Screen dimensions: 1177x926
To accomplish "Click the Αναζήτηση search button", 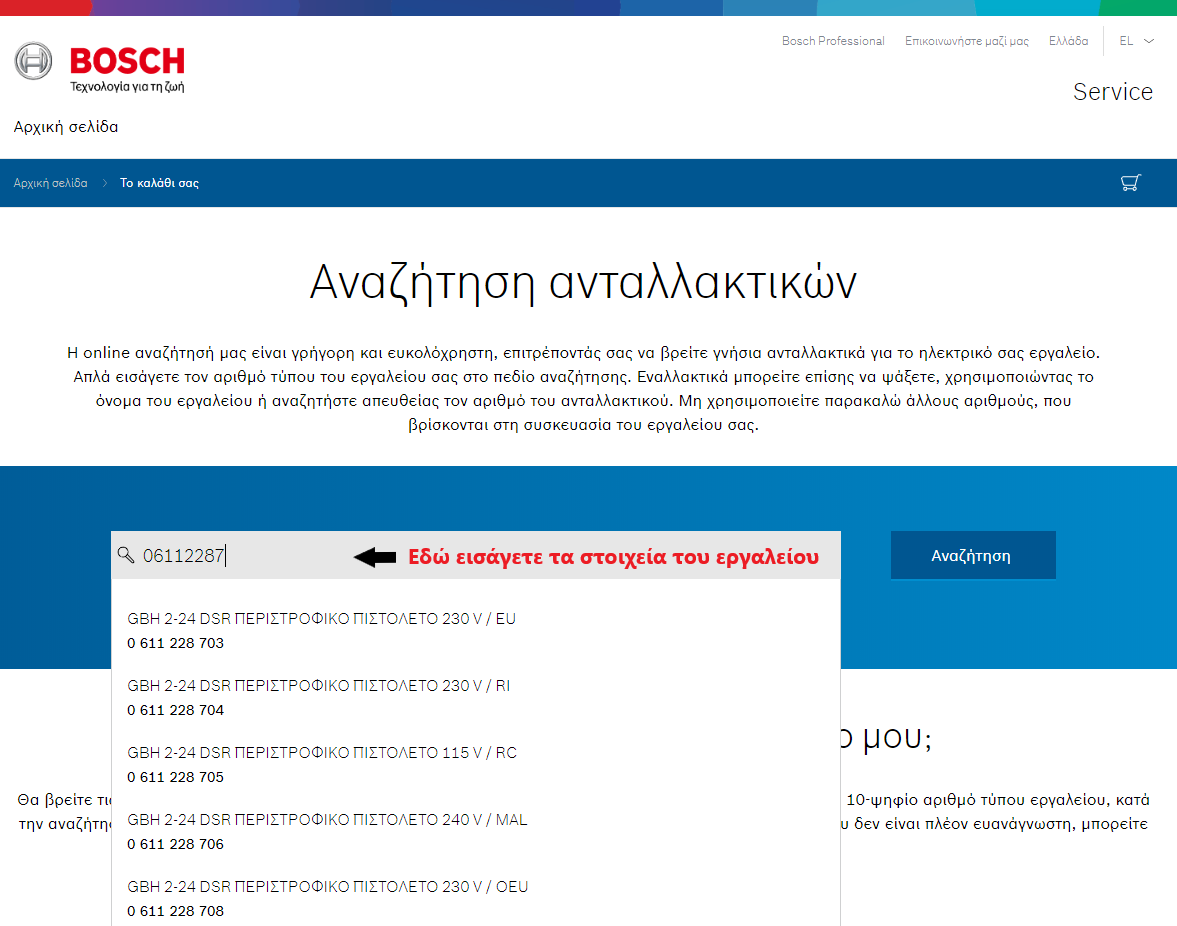I will click(x=973, y=555).
